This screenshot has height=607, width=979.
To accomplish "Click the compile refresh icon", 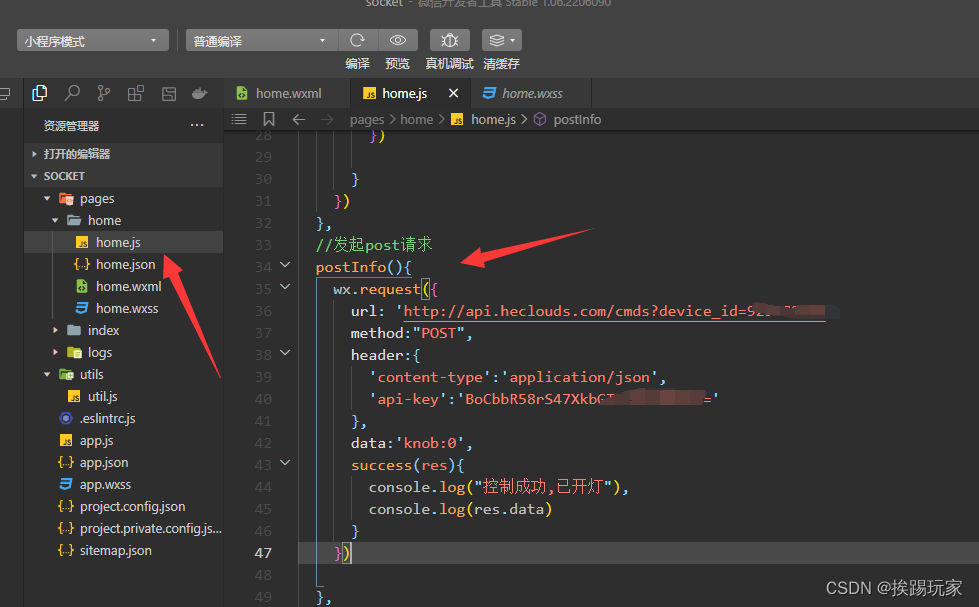I will pos(358,41).
